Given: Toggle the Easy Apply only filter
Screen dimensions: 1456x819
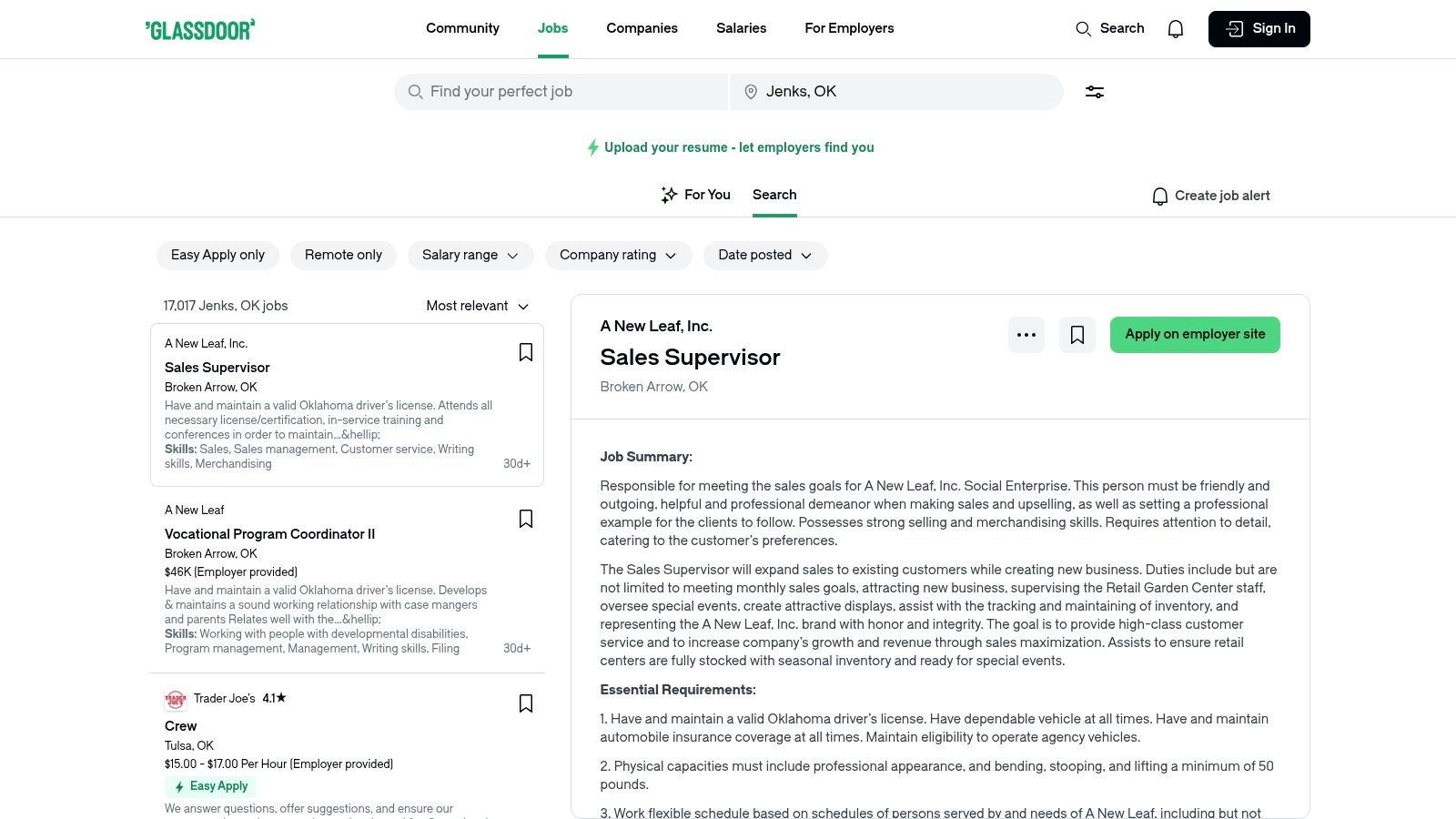Looking at the screenshot, I should click(x=217, y=256).
